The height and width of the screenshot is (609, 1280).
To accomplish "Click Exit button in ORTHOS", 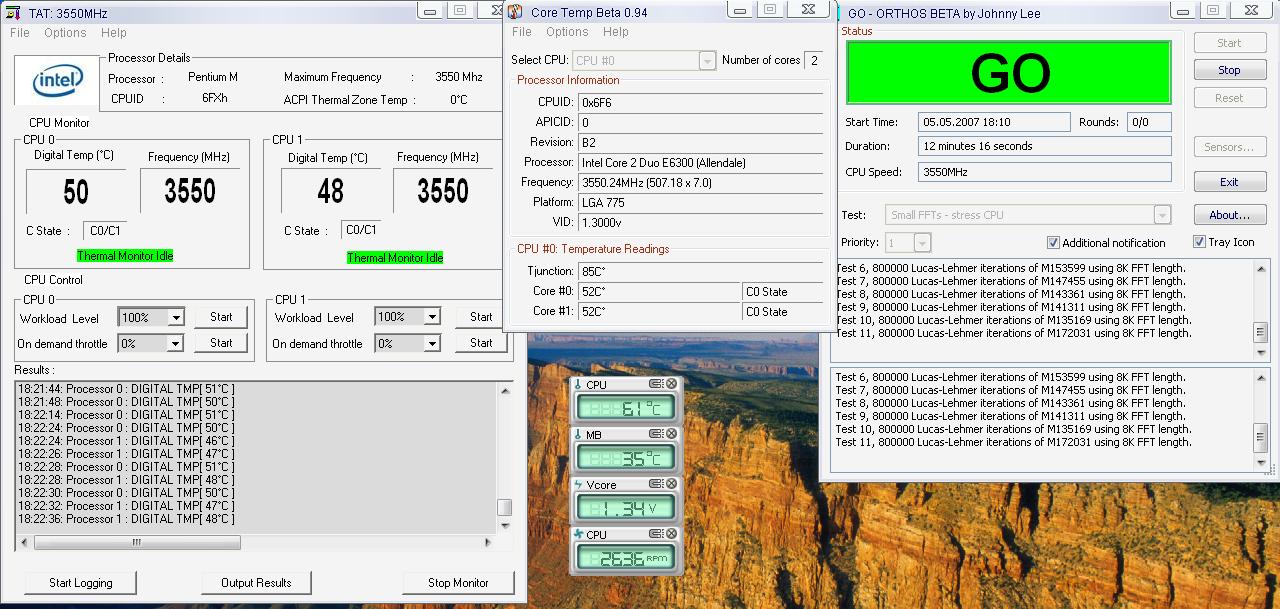I will pos(1229,182).
